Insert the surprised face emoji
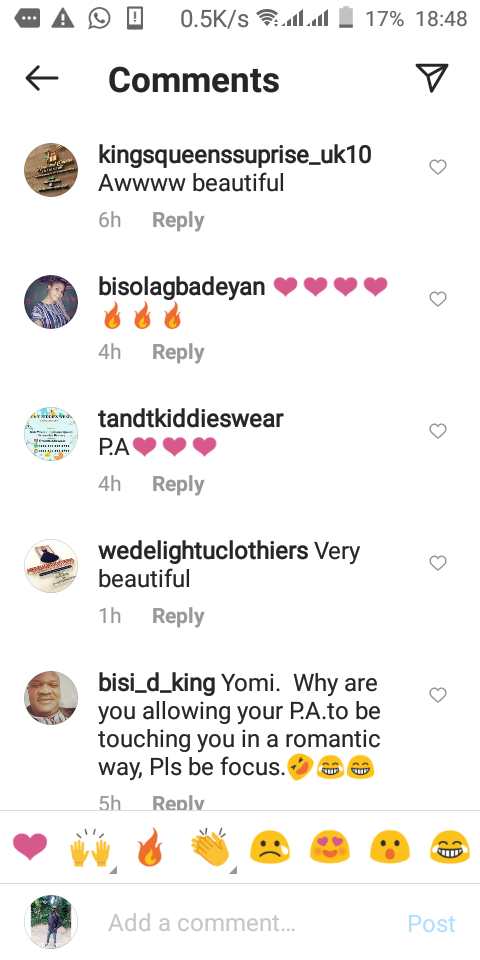 (389, 847)
